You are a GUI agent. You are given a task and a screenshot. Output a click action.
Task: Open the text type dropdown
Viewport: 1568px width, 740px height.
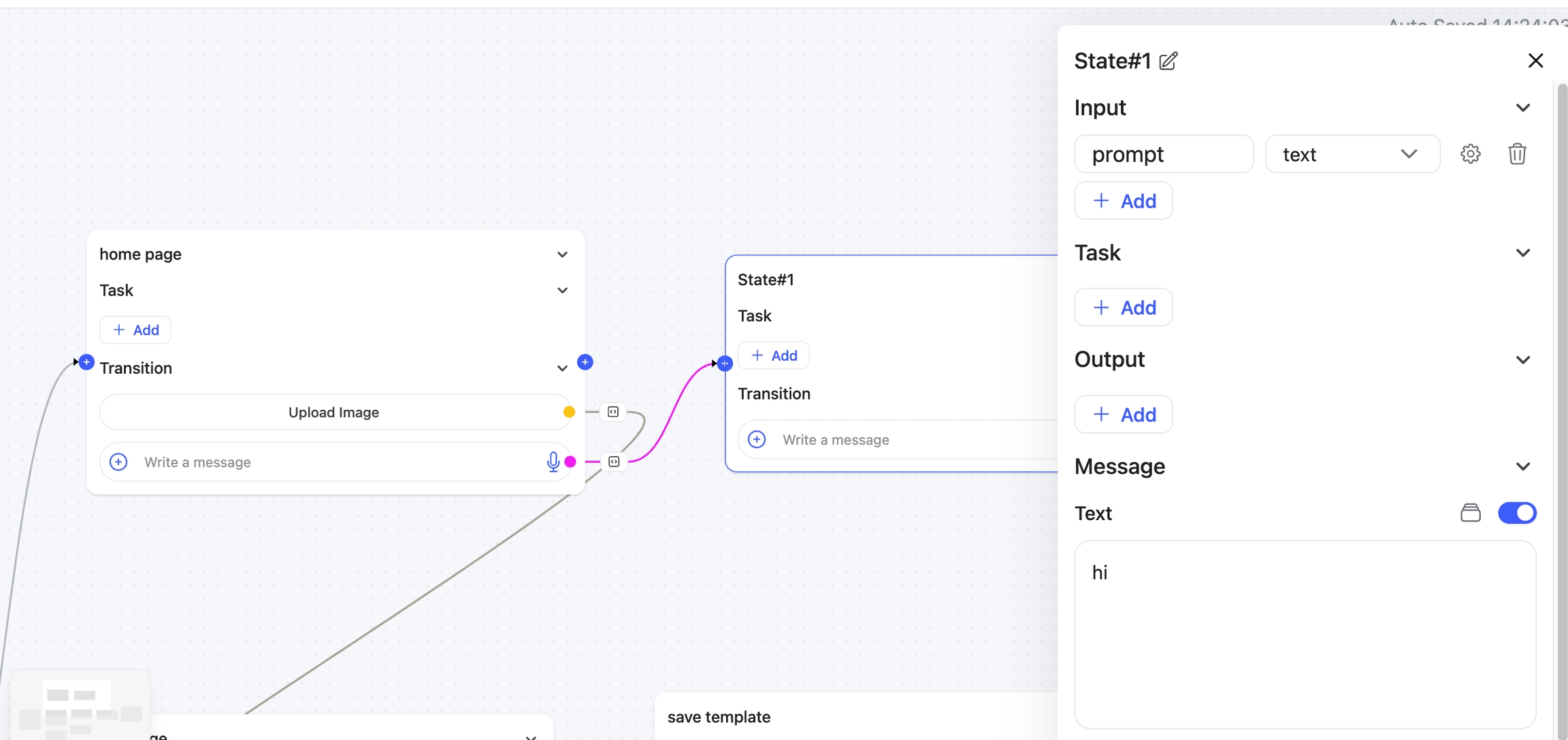[1352, 155]
